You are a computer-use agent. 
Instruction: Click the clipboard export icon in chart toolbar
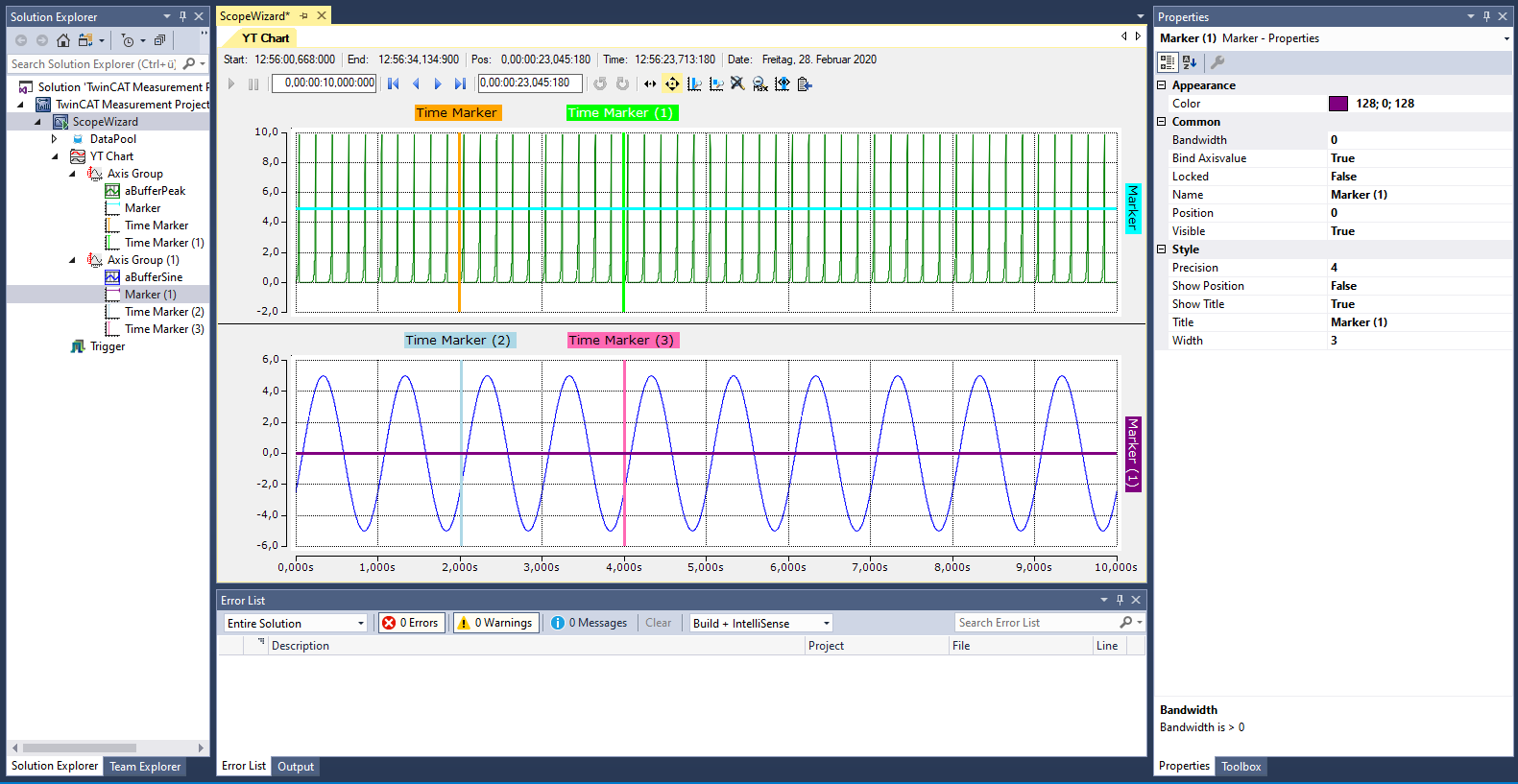[805, 84]
